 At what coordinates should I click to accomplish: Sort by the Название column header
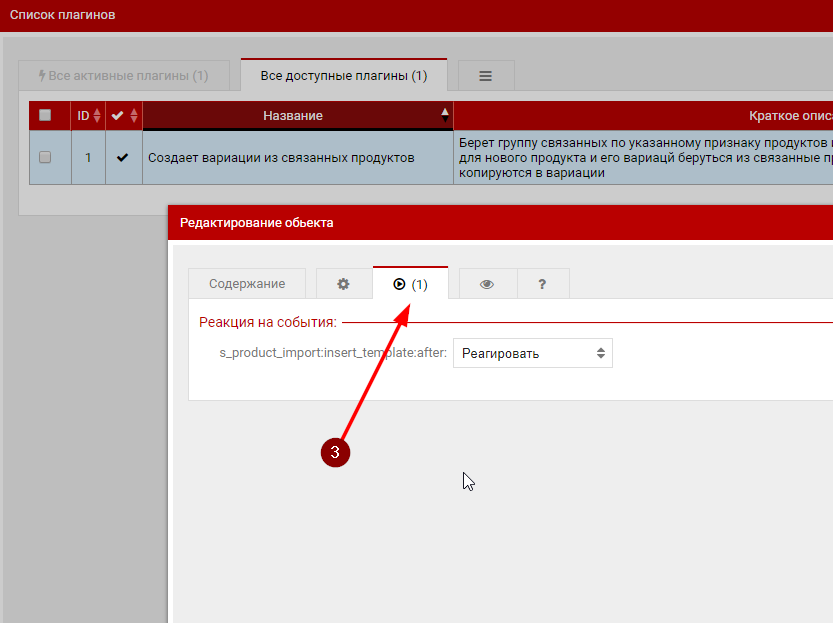[x=294, y=116]
